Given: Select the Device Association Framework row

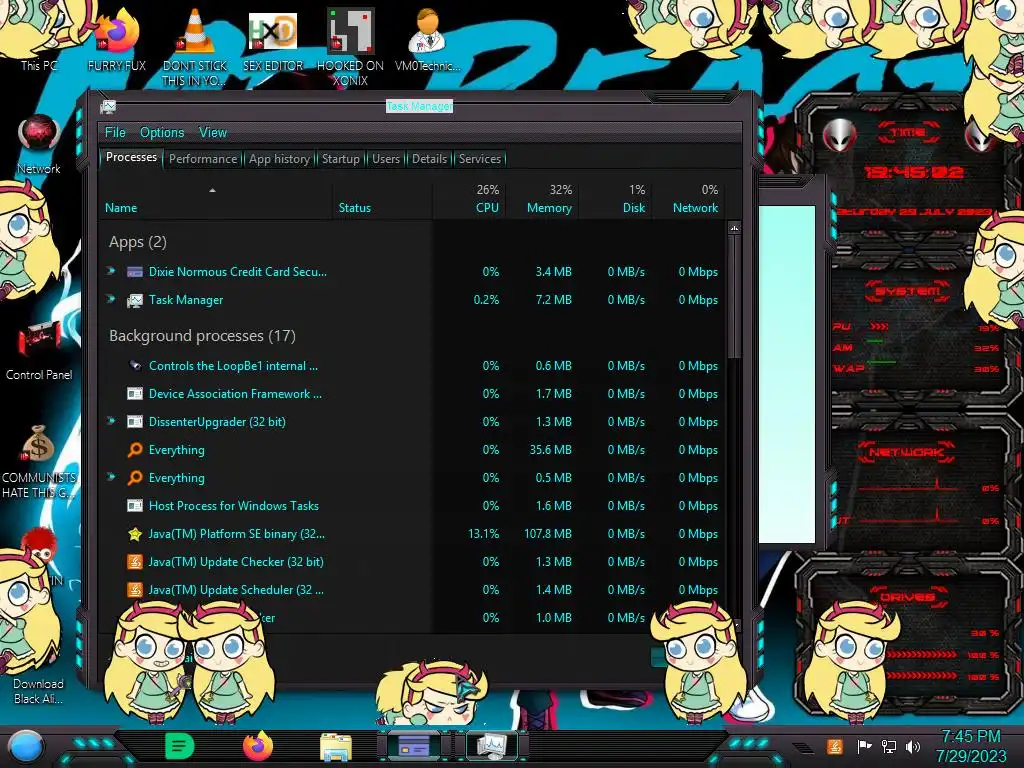Looking at the screenshot, I should click(411, 394).
